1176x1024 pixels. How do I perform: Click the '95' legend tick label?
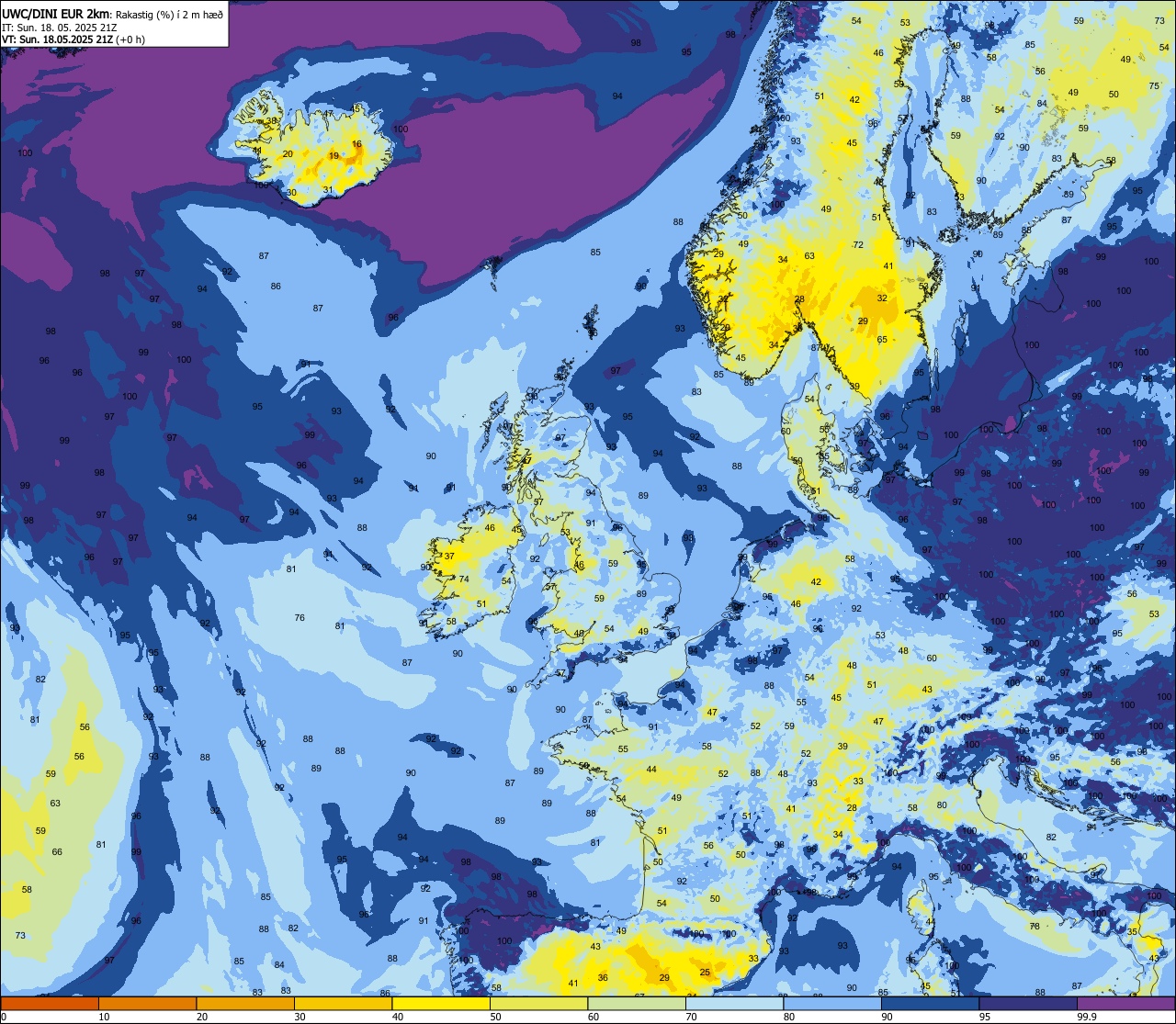point(985,1017)
